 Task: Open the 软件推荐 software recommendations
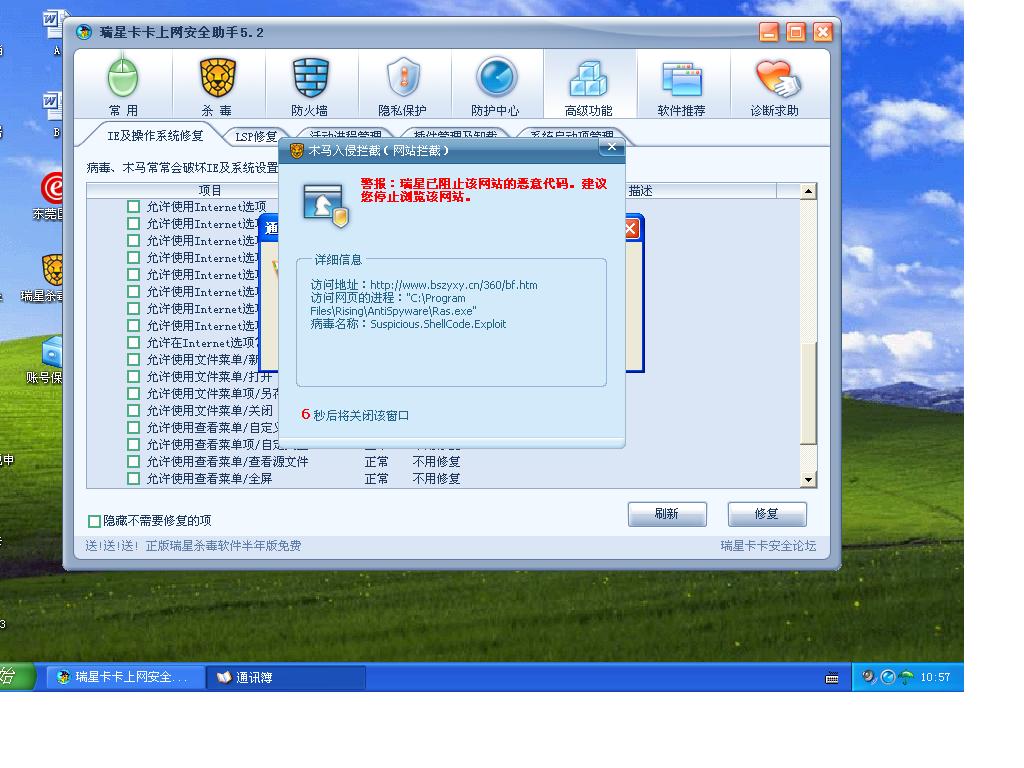(682, 86)
